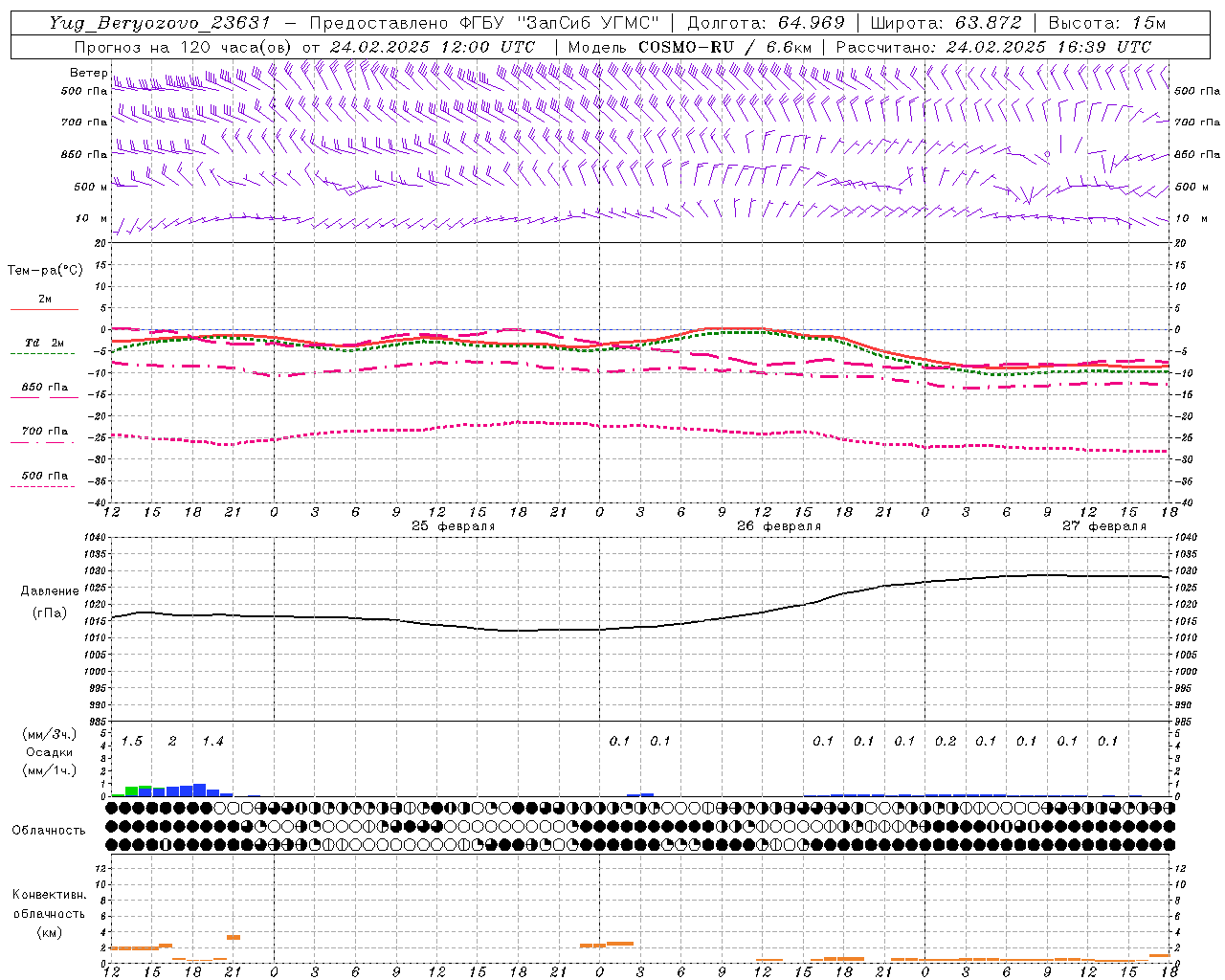Click the 'Давление' pressure panel label

coord(50,591)
